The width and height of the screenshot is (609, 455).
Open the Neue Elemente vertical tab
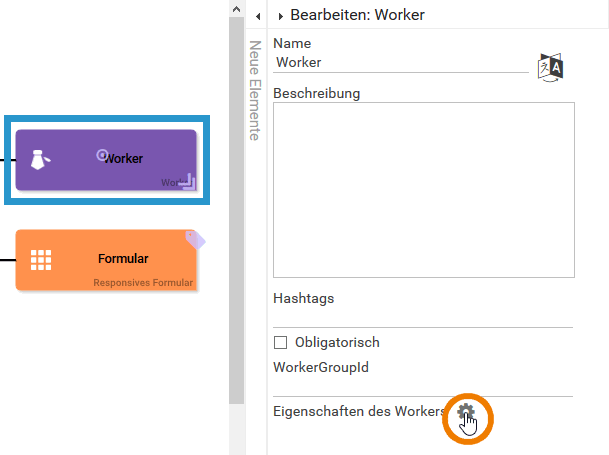[x=255, y=91]
